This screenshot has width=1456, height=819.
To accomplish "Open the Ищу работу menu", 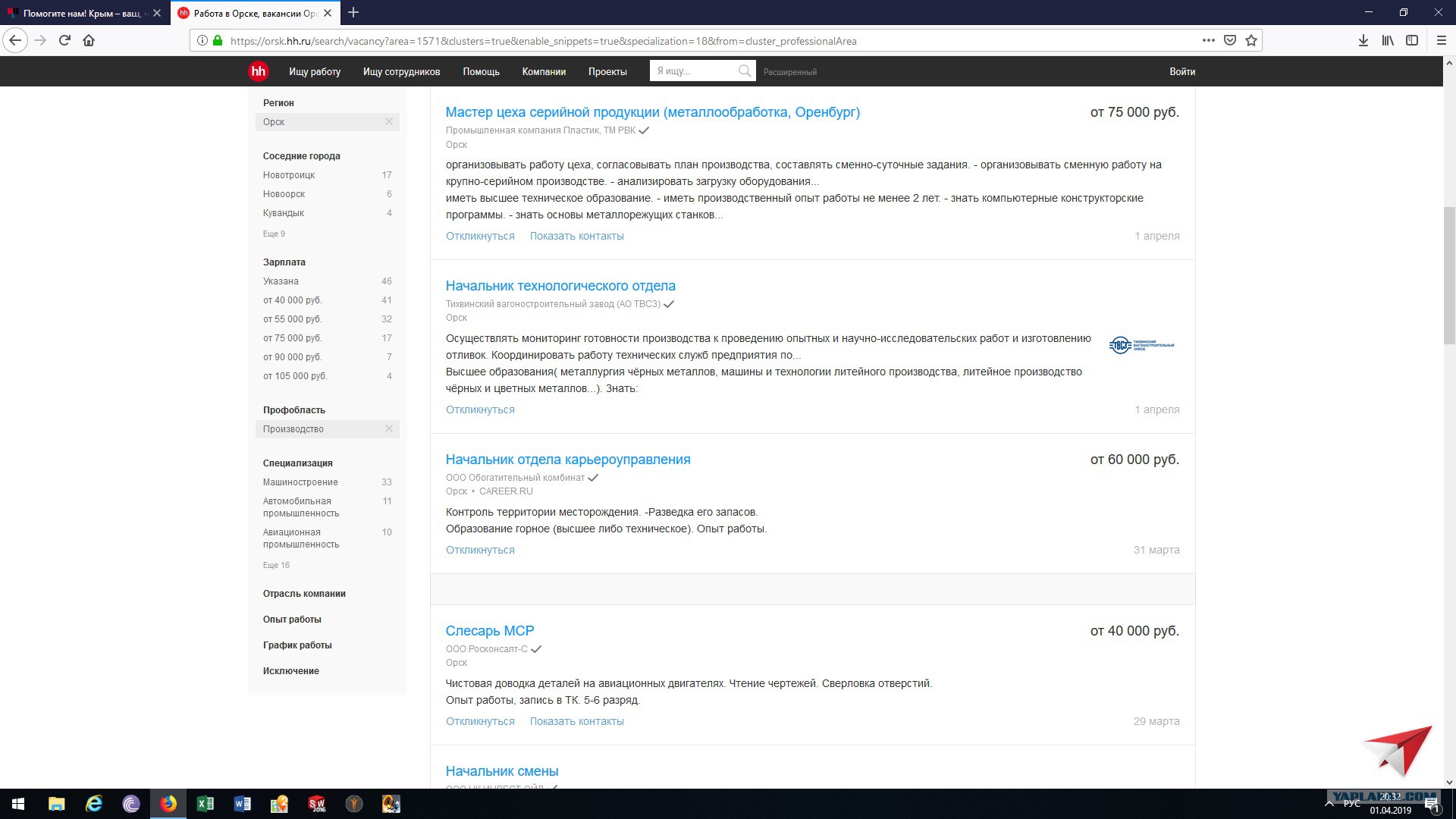I will pyautogui.click(x=315, y=71).
